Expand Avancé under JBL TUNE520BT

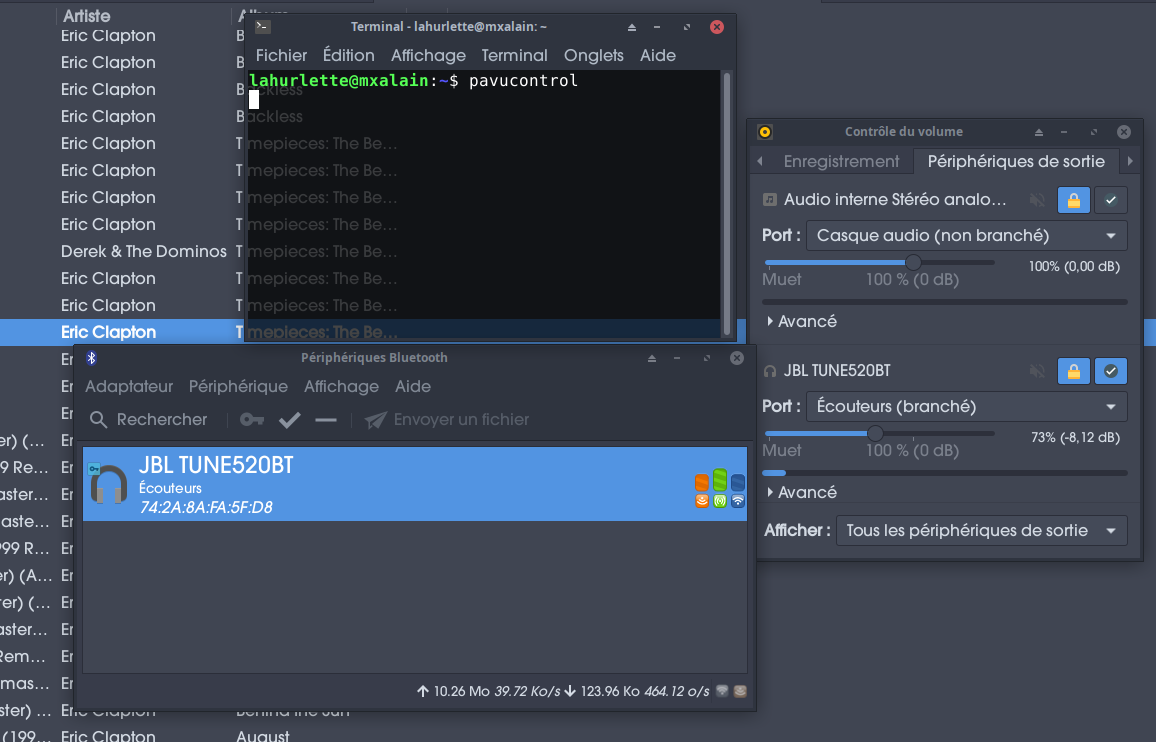801,493
